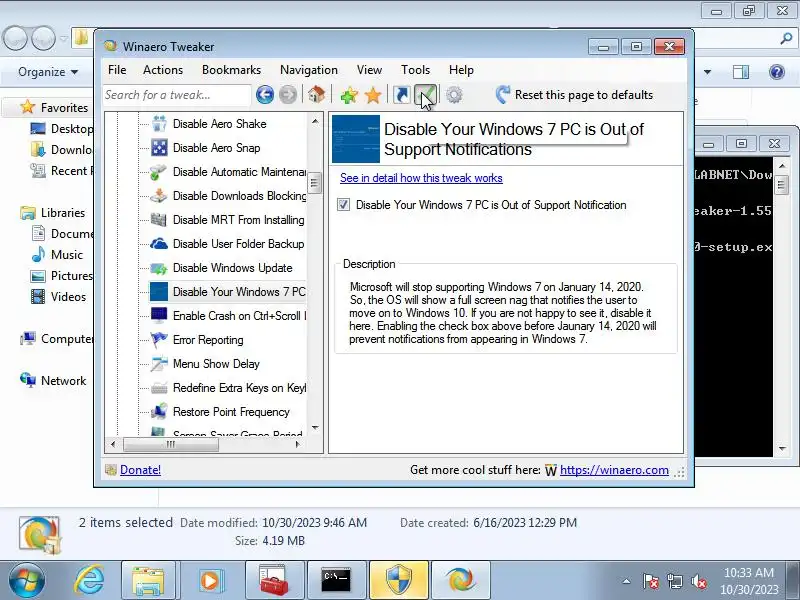Go back using the blue back arrow
The width and height of the screenshot is (800, 600).
(265, 95)
